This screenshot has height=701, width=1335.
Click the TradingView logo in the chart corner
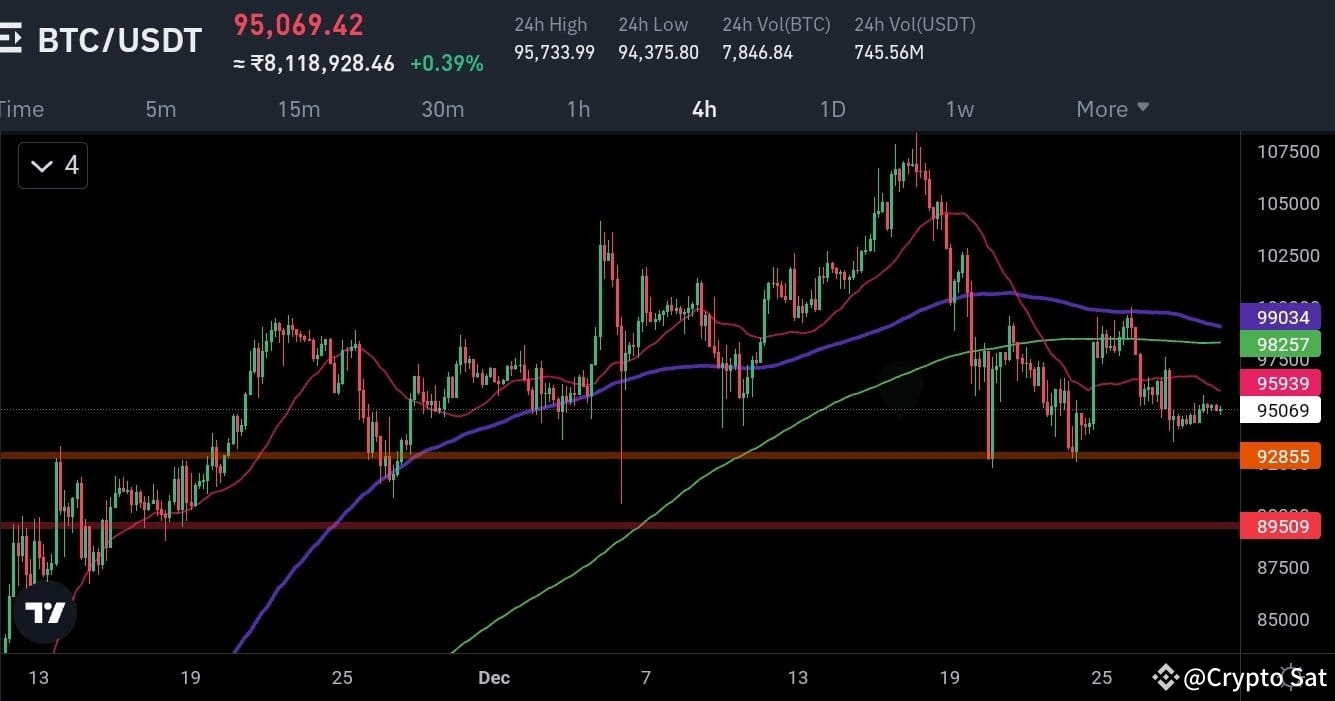[44, 613]
